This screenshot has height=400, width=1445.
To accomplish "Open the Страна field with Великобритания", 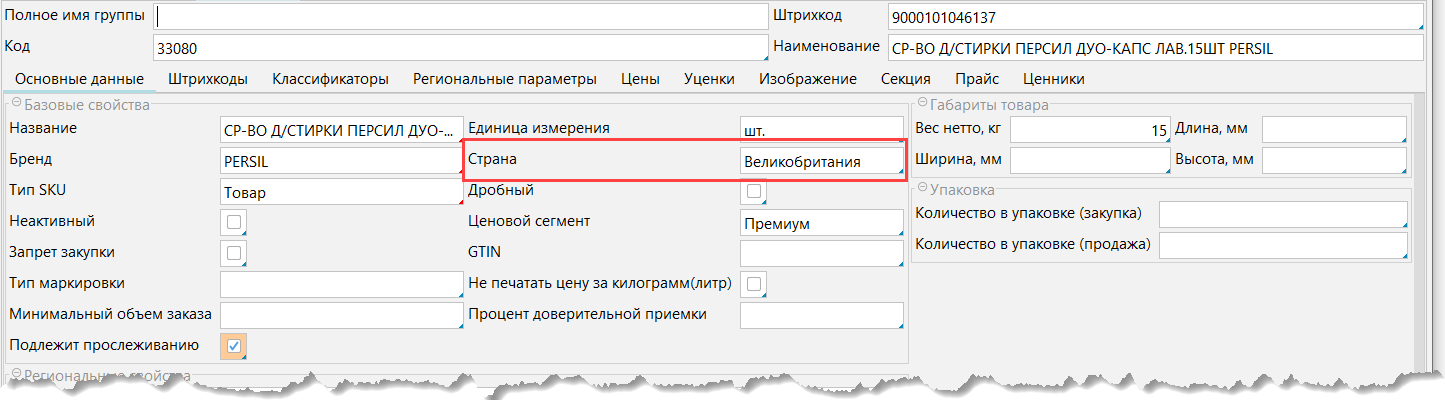I will (x=820, y=161).
